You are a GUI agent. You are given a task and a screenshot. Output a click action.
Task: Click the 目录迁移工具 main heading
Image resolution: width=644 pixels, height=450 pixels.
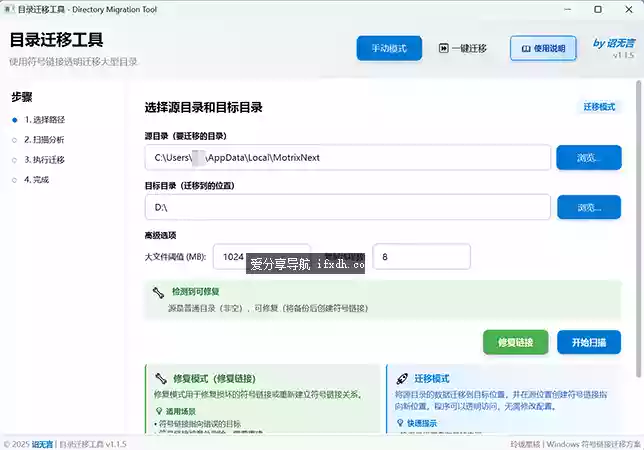[x=56, y=40]
